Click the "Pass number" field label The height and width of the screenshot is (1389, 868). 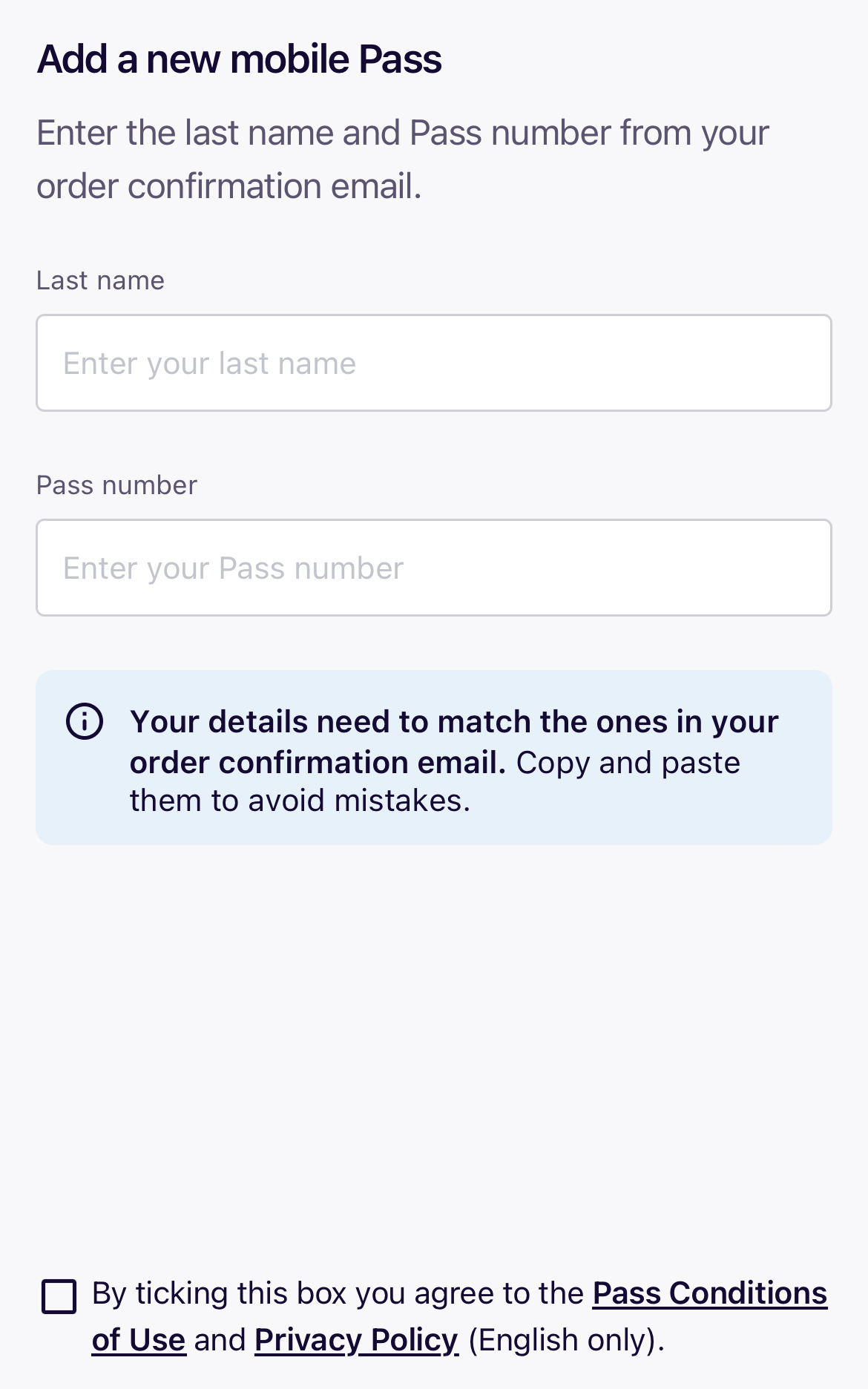pos(116,485)
